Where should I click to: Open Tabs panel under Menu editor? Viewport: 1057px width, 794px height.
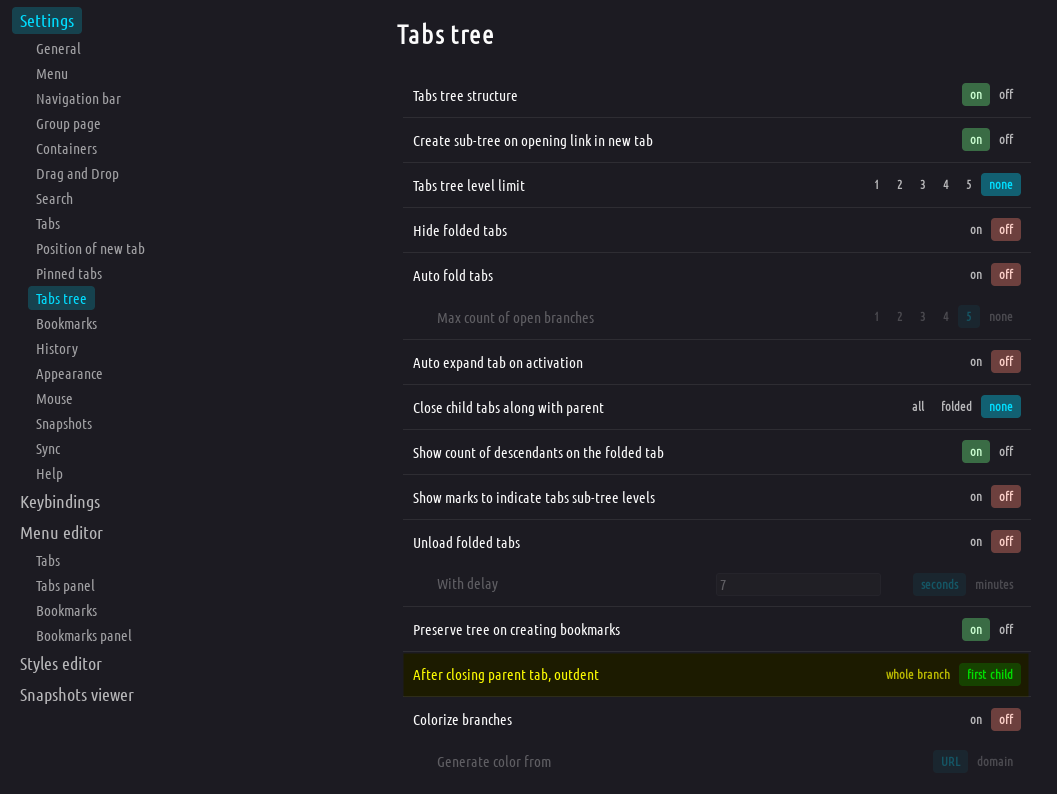[x=65, y=586]
